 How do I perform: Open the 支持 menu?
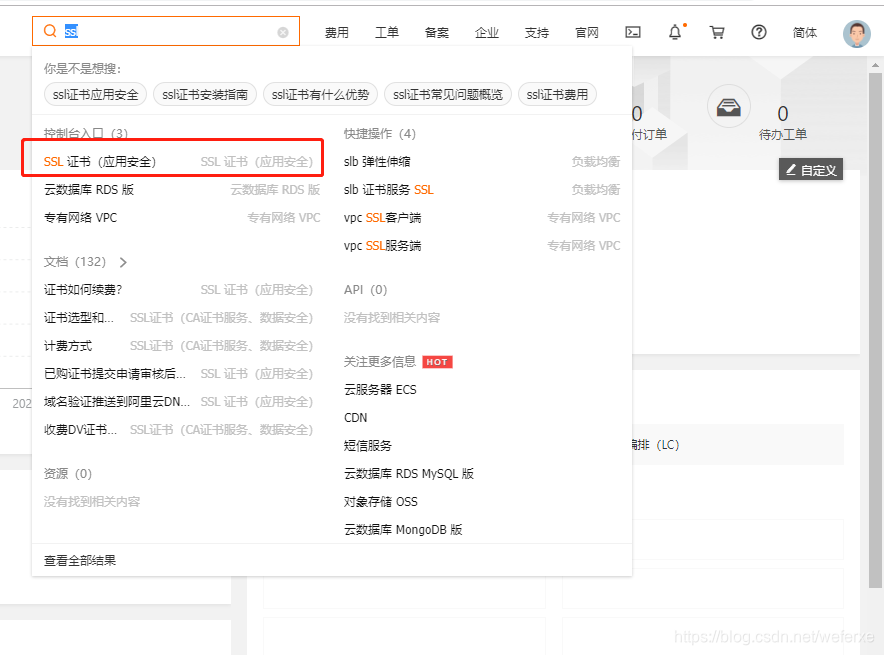click(x=537, y=33)
